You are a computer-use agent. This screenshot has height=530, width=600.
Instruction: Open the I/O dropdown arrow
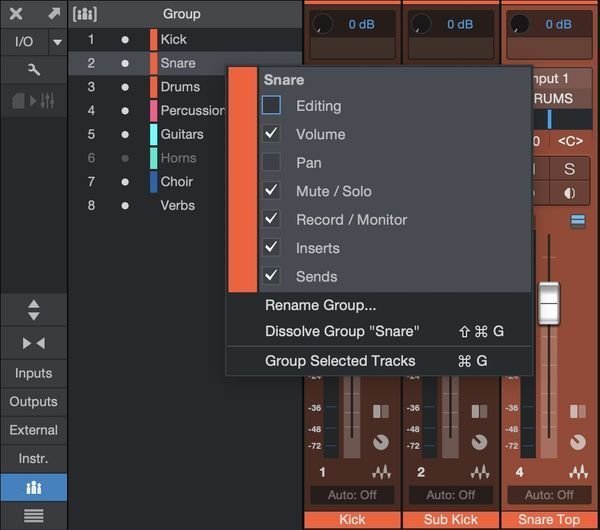tap(57, 42)
